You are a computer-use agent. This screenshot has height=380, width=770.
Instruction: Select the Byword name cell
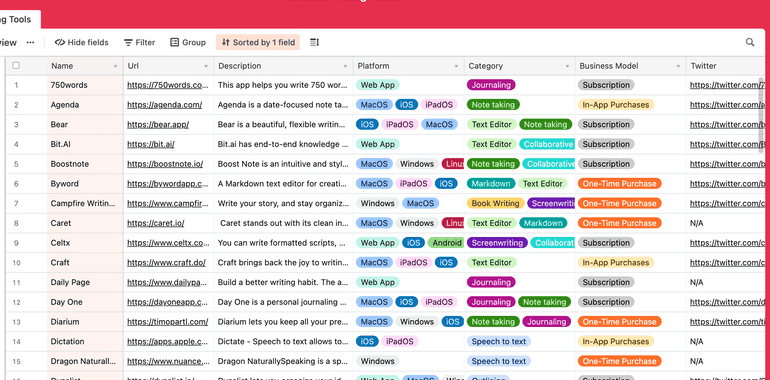85,184
